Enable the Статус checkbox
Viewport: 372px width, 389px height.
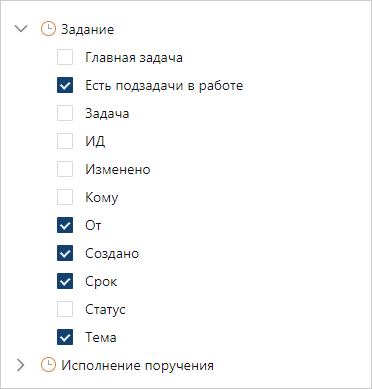point(65,309)
